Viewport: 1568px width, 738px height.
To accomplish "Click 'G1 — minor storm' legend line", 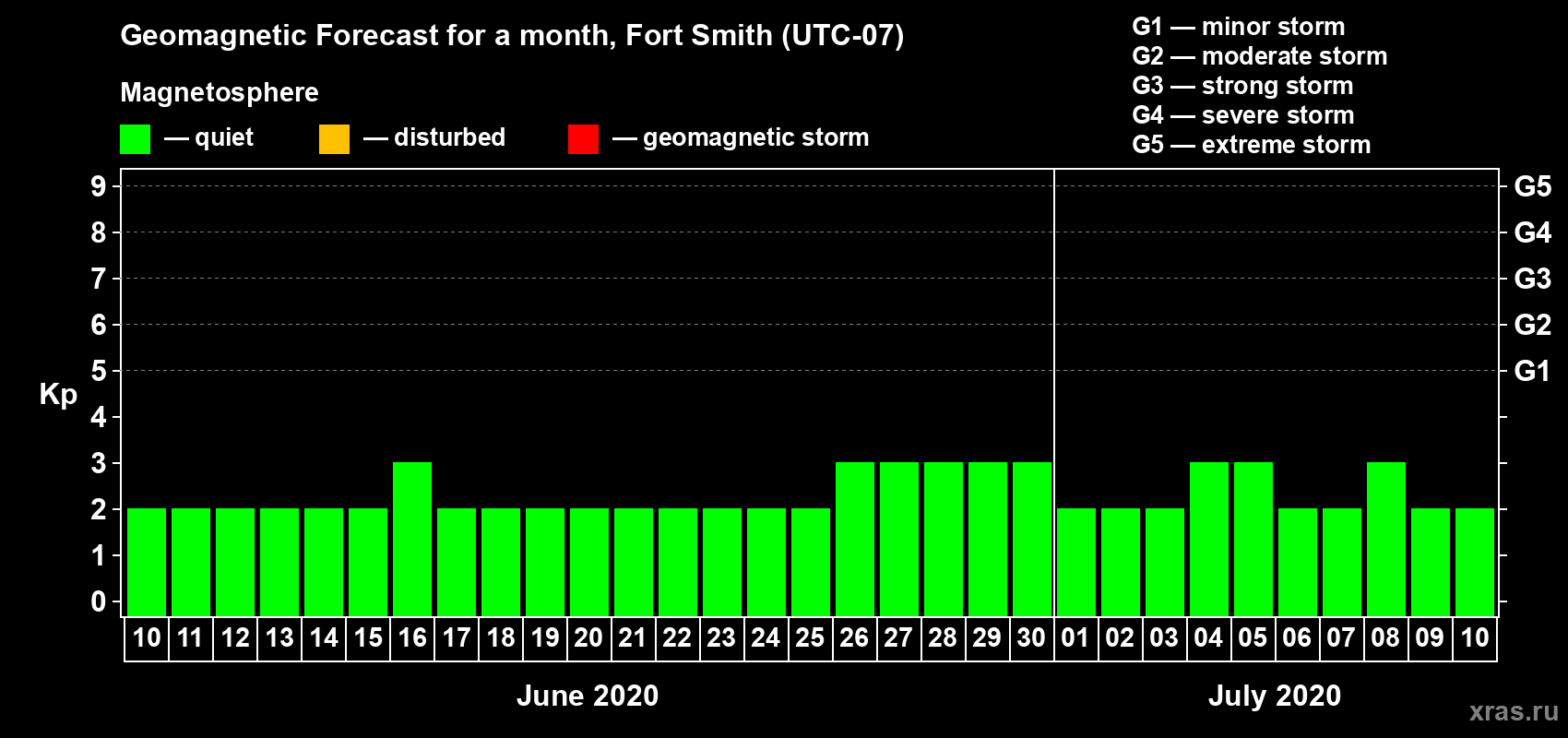I will point(1239,27).
